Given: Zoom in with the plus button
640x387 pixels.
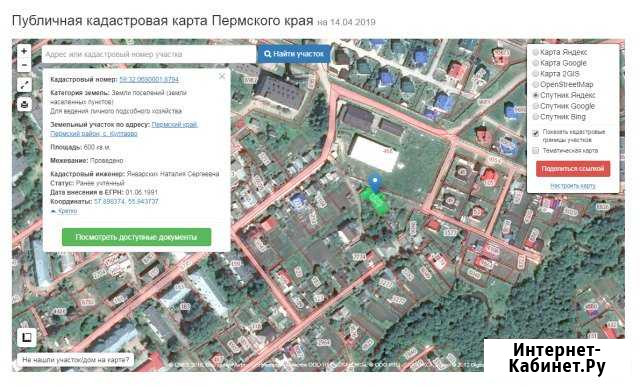Looking at the screenshot, I should tap(24, 51).
